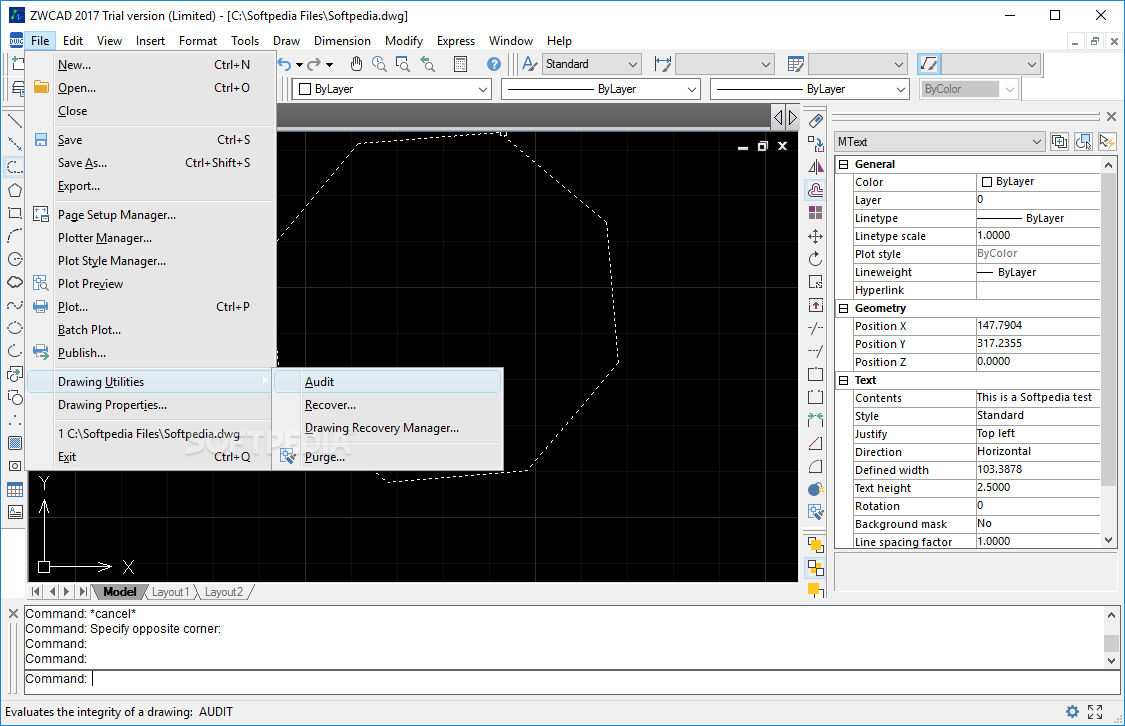Select the Fillet tool
Viewport: 1125px width, 726px height.
[x=816, y=466]
